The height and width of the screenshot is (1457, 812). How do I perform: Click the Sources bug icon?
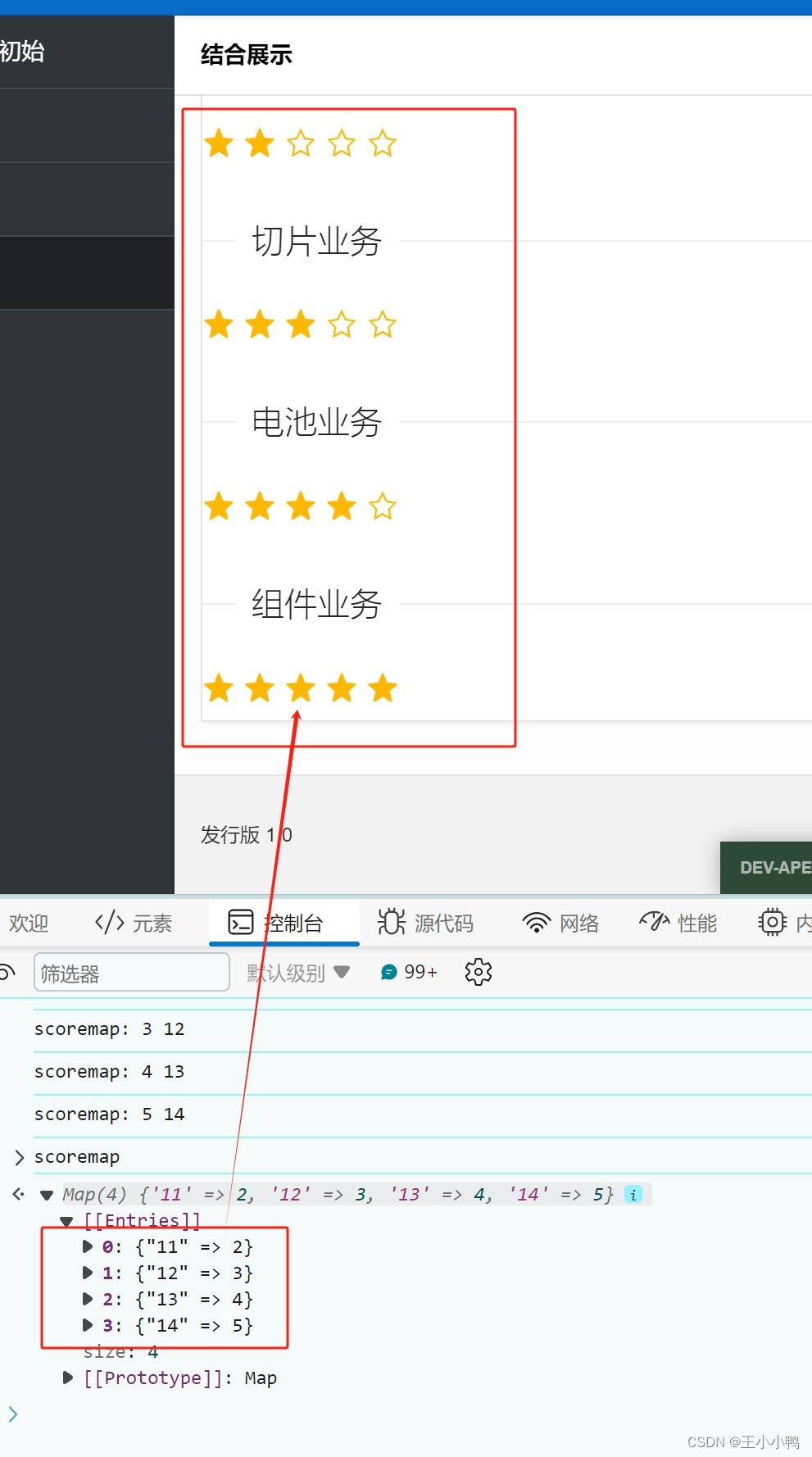pos(392,922)
